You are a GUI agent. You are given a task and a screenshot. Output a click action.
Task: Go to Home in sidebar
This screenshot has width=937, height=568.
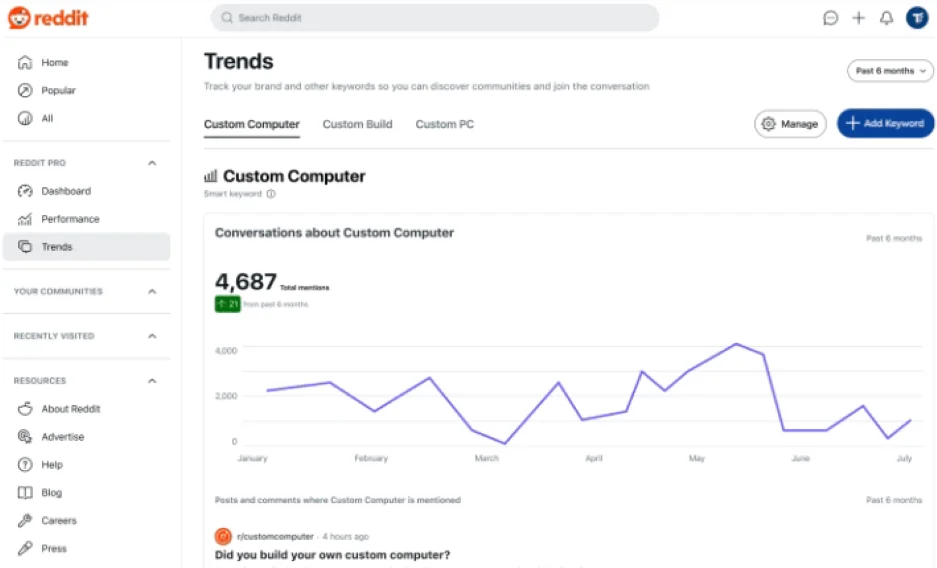(x=54, y=63)
